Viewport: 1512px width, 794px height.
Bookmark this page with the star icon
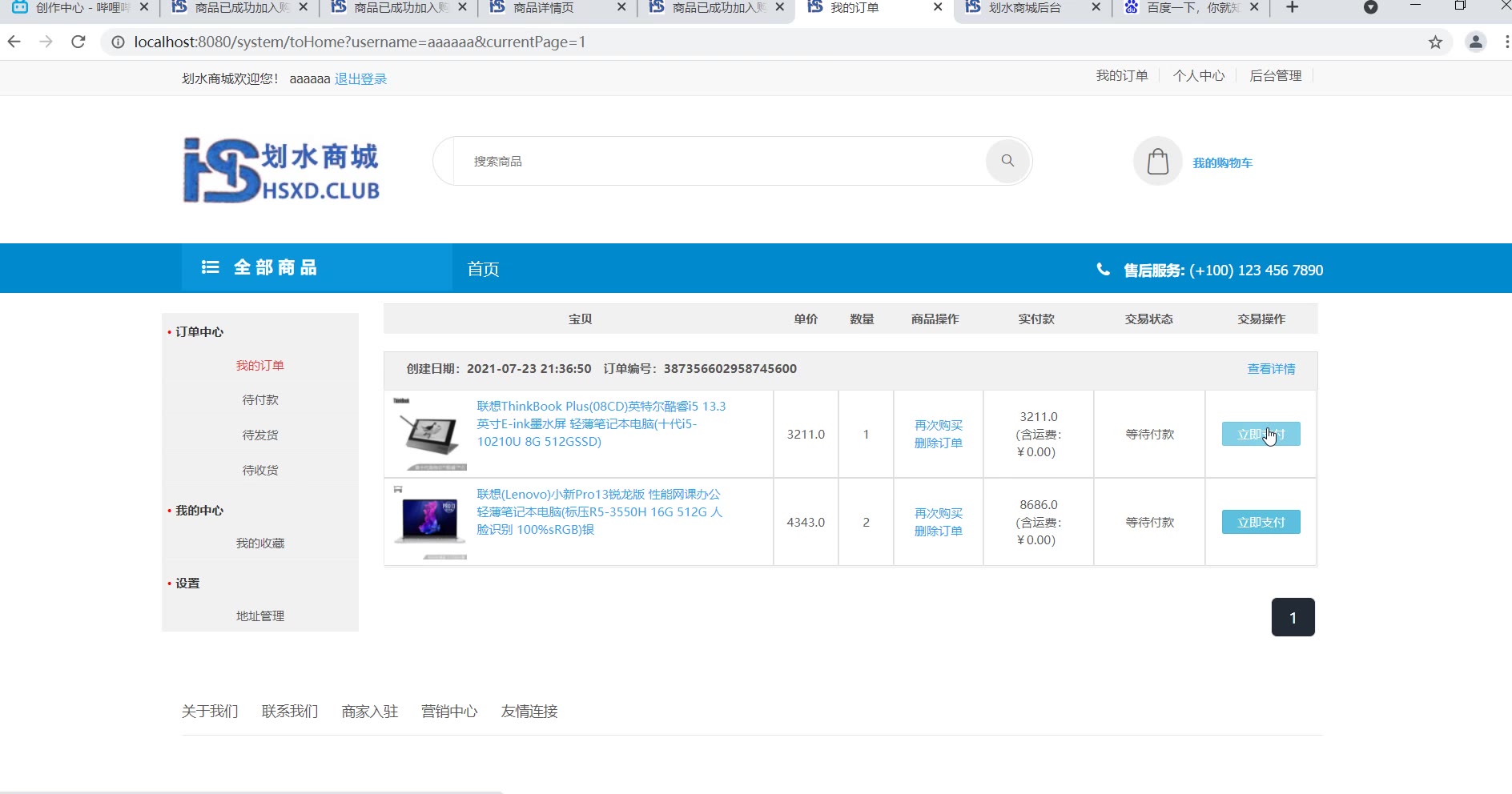(x=1435, y=42)
